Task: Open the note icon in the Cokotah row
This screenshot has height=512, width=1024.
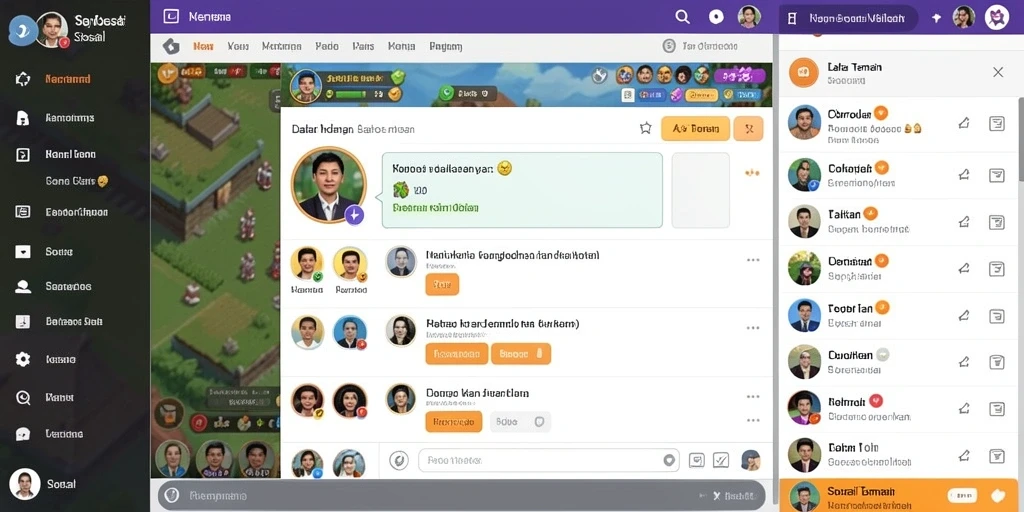Action: pyautogui.click(x=997, y=175)
